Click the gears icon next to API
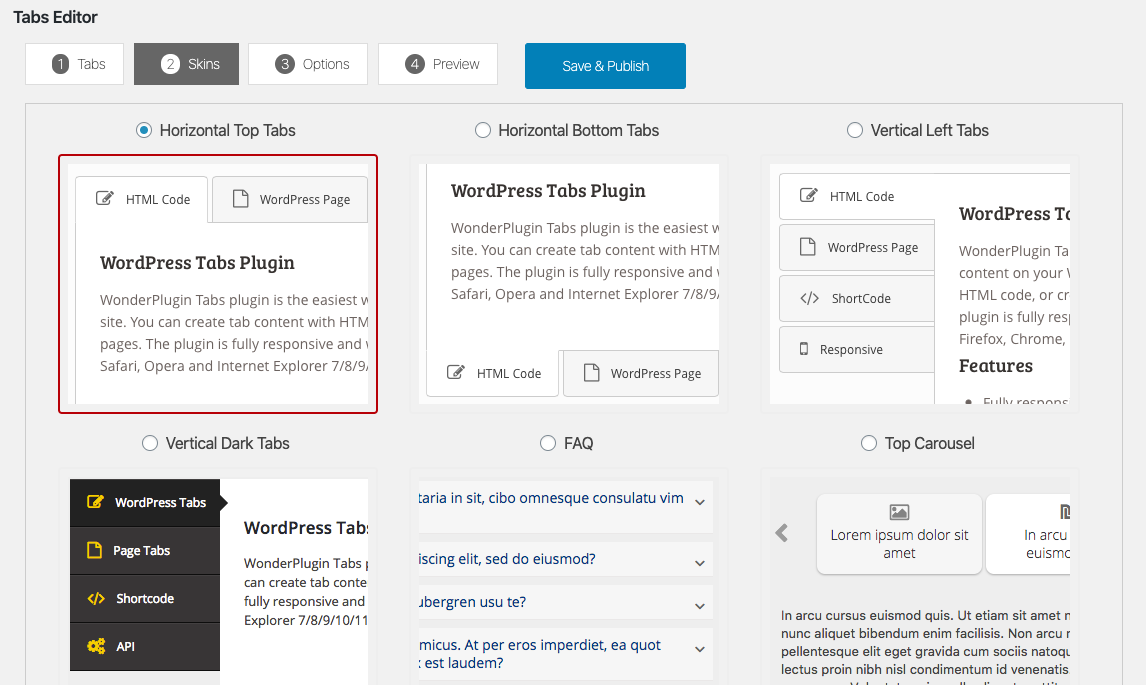 point(96,647)
